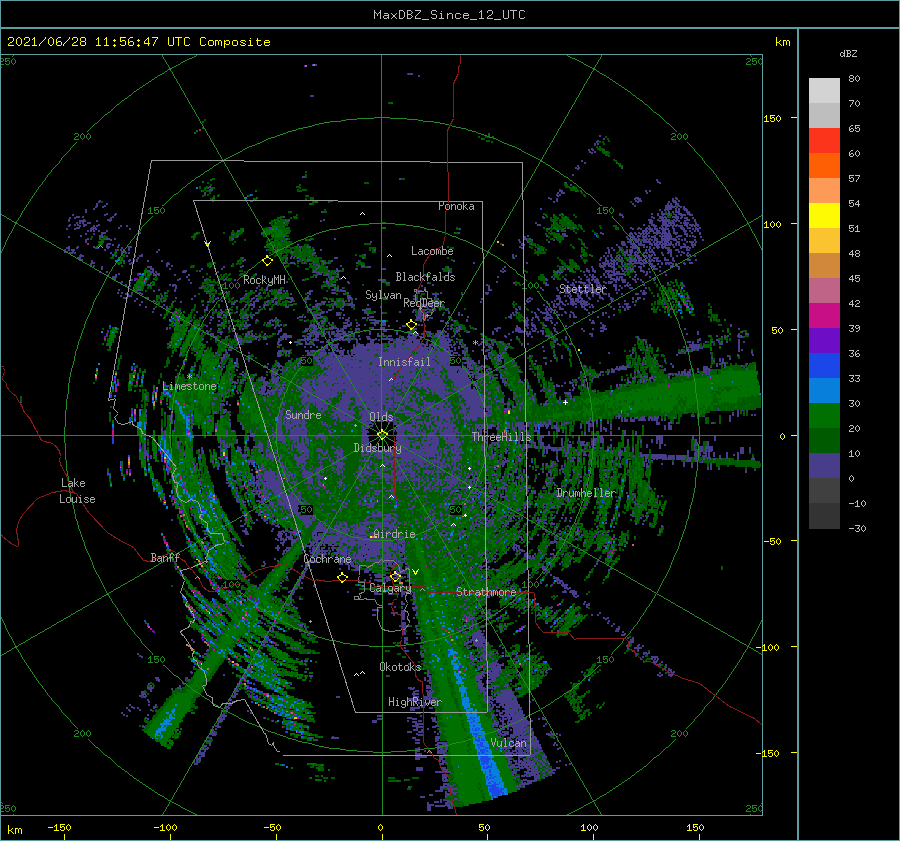The width and height of the screenshot is (900, 841).
Task: Click the yellow V marker northeast of Calgary
Action: [x=416, y=572]
